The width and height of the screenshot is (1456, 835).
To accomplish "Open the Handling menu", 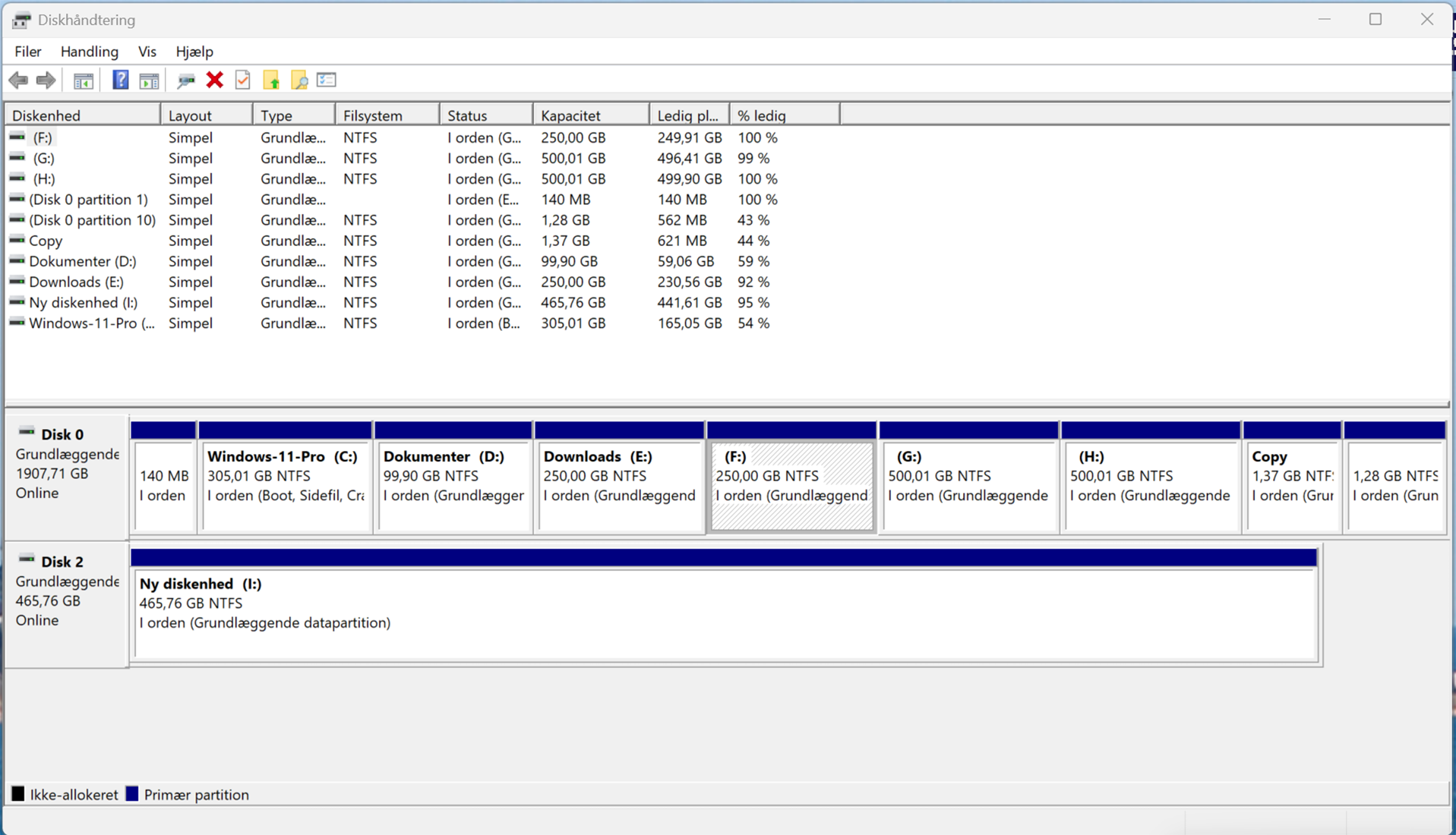I will (90, 52).
